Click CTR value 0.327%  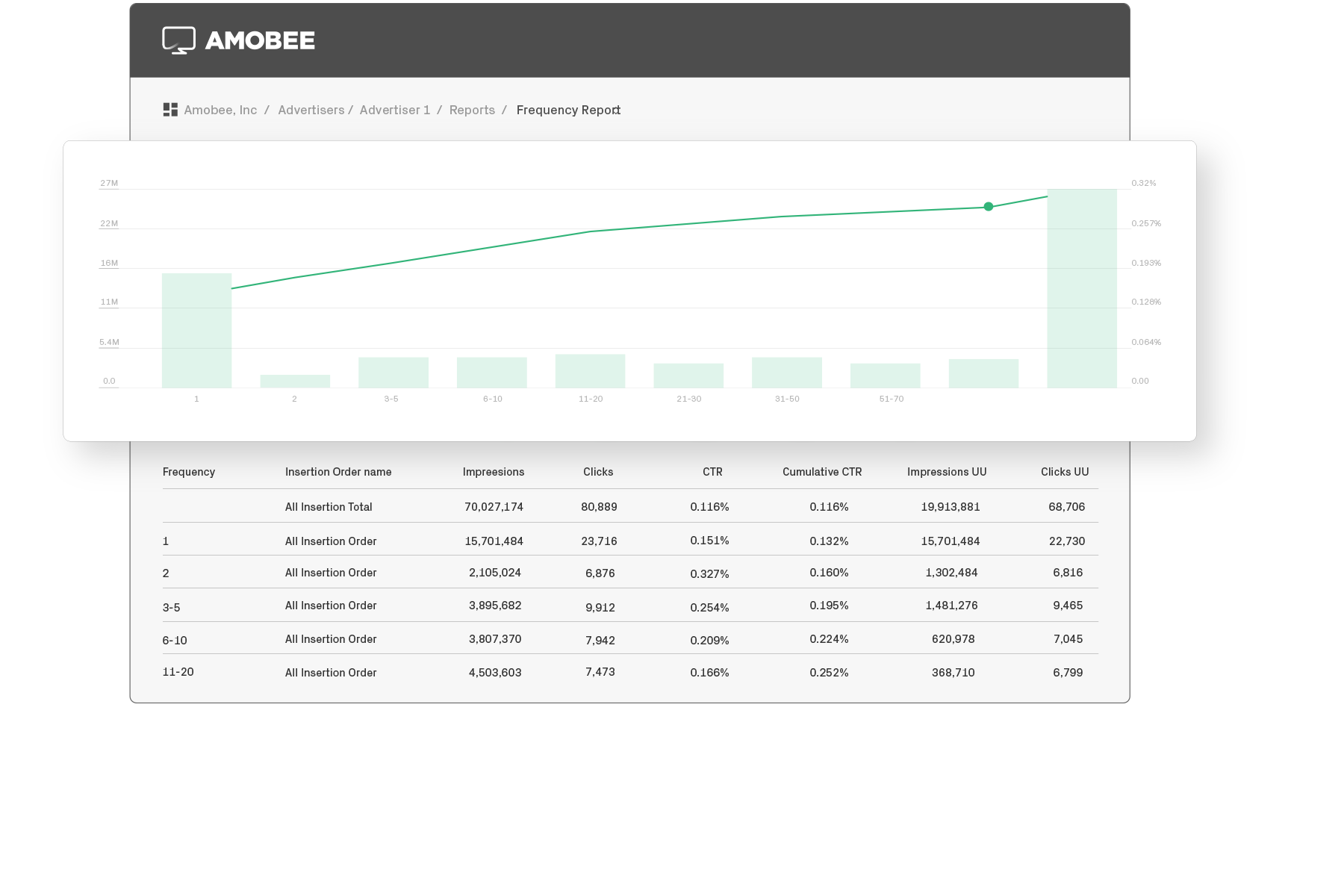click(709, 574)
